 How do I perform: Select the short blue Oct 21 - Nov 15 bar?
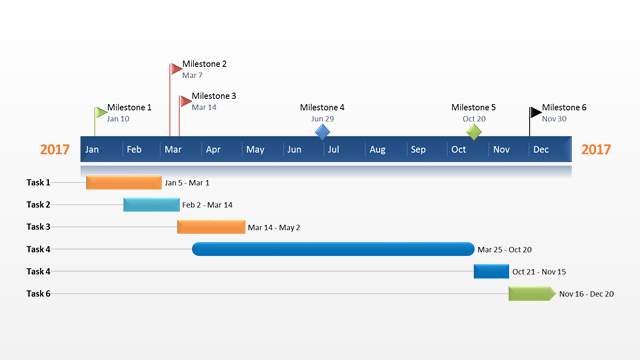(x=491, y=271)
